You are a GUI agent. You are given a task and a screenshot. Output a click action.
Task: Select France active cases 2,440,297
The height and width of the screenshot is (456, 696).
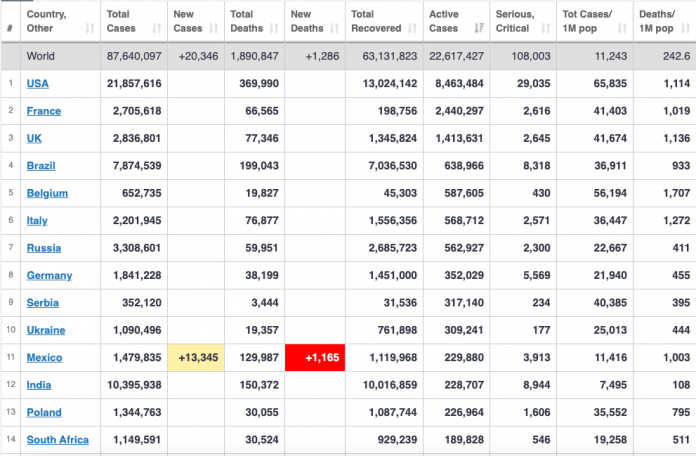[x=459, y=111]
